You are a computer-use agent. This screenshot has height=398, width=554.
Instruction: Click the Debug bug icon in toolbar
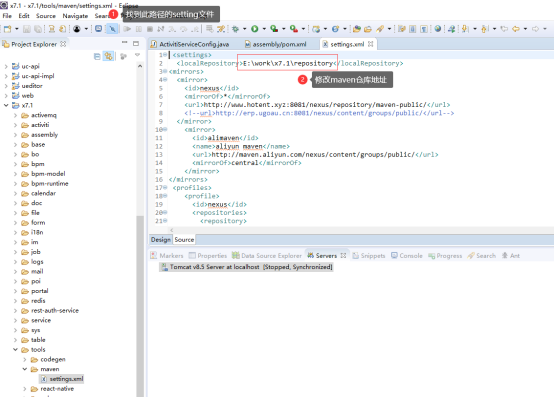pos(235,29)
